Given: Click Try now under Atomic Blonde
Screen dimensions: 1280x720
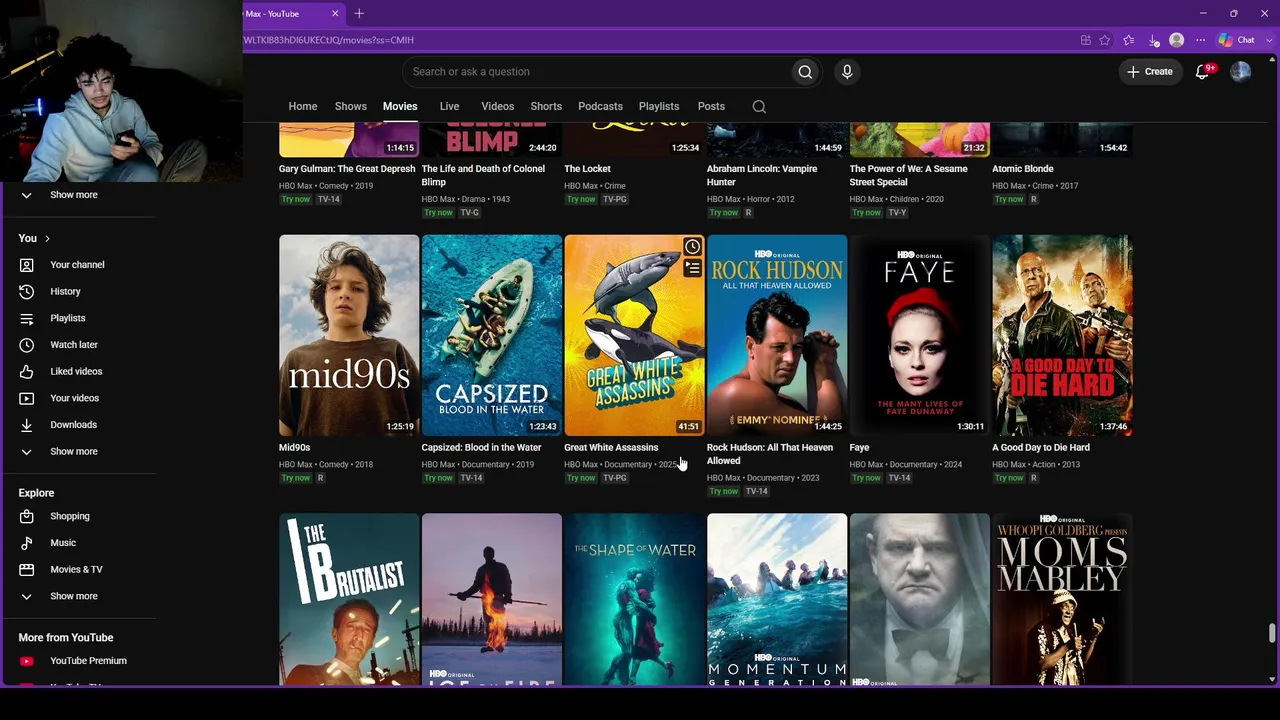Looking at the screenshot, I should (x=1009, y=199).
